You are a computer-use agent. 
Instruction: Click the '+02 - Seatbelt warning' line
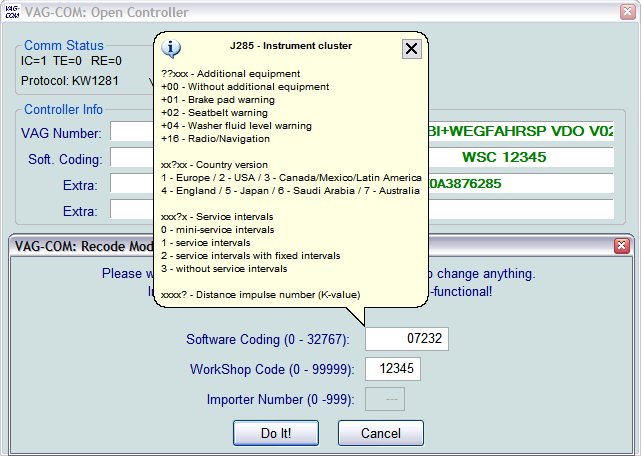[x=215, y=113]
